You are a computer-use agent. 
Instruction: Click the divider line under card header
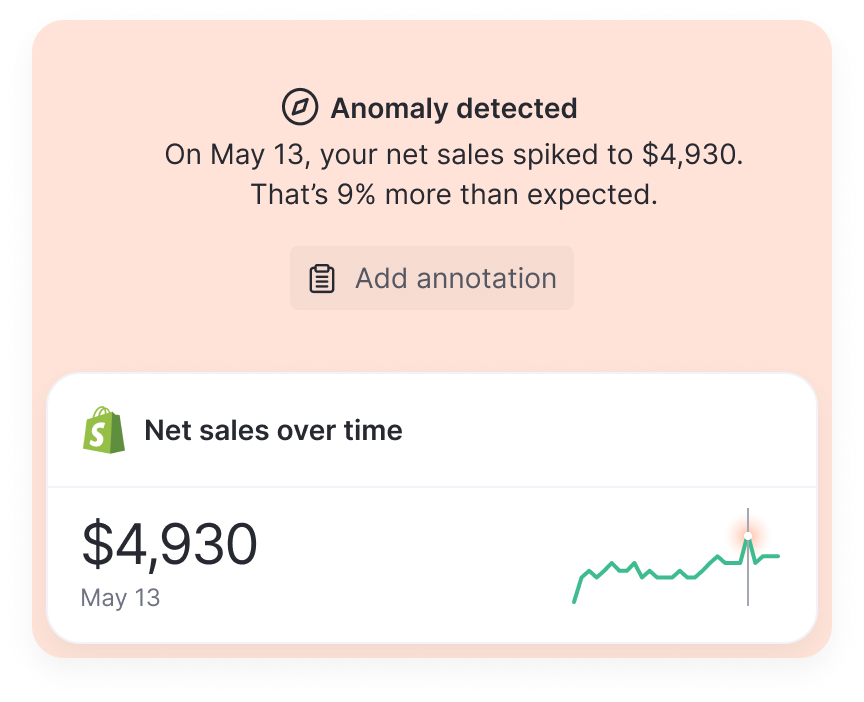(x=432, y=487)
